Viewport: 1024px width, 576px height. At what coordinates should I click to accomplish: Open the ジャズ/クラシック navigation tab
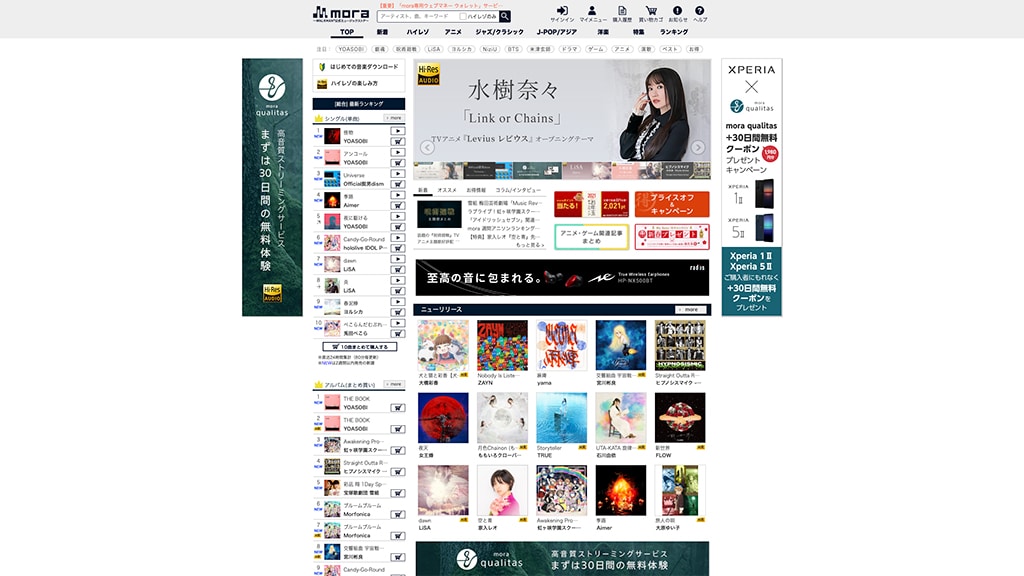[x=499, y=32]
